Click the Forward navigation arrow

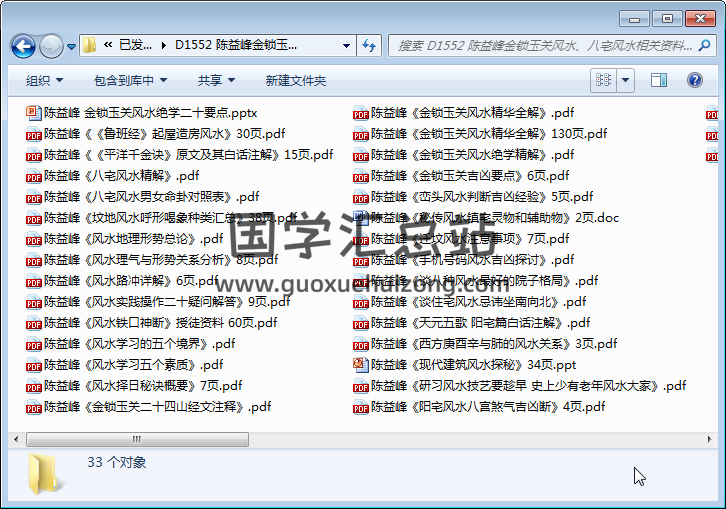51,46
